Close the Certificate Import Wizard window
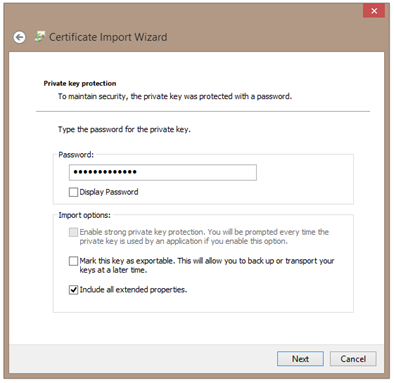Viewport: 394px width, 383px height. pos(374,11)
